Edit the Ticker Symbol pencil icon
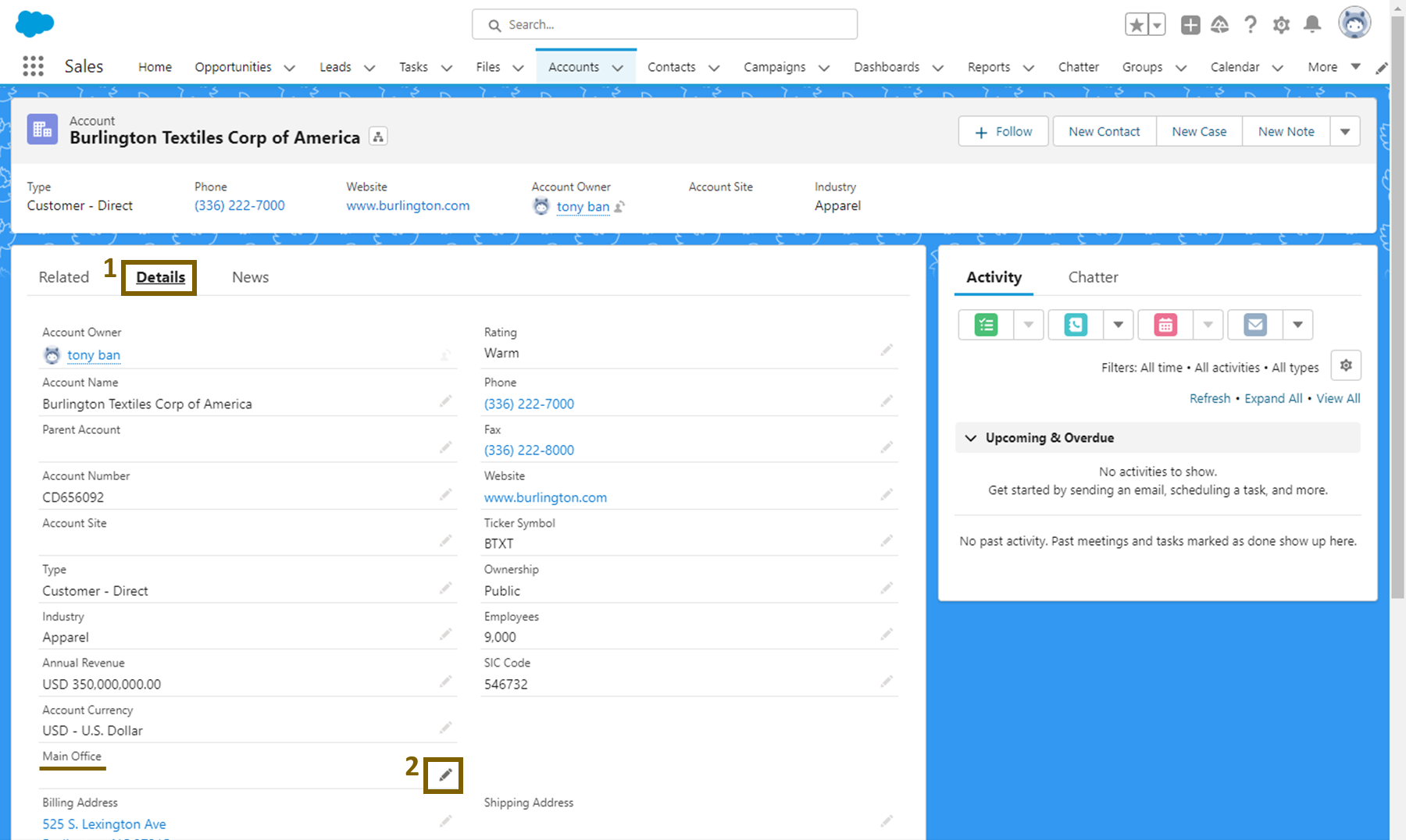The width and height of the screenshot is (1406, 840). pos(887,541)
